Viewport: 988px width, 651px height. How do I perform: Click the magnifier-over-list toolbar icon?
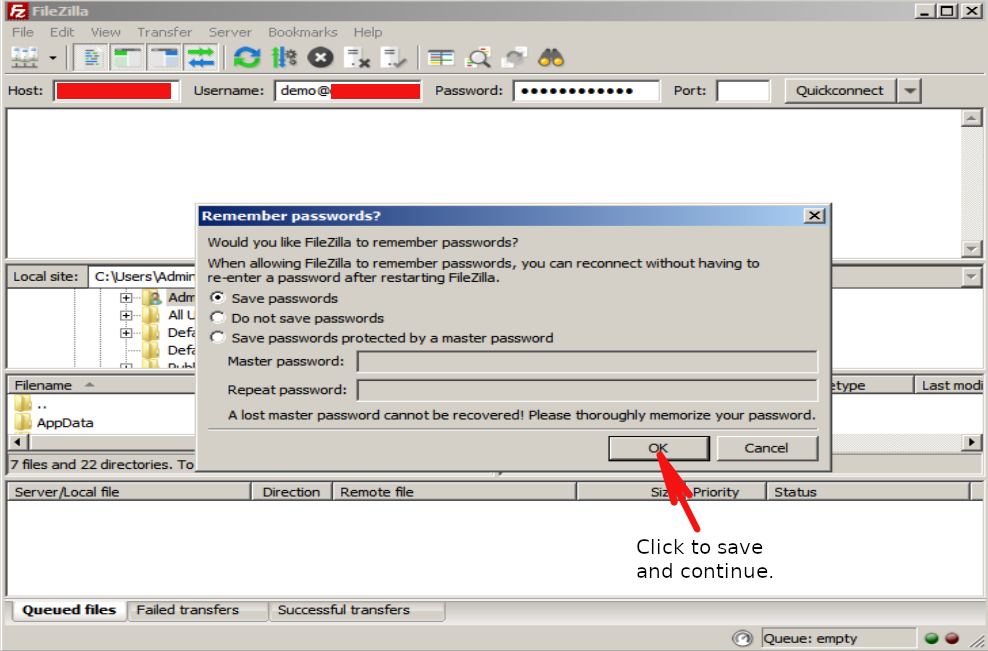tap(478, 58)
